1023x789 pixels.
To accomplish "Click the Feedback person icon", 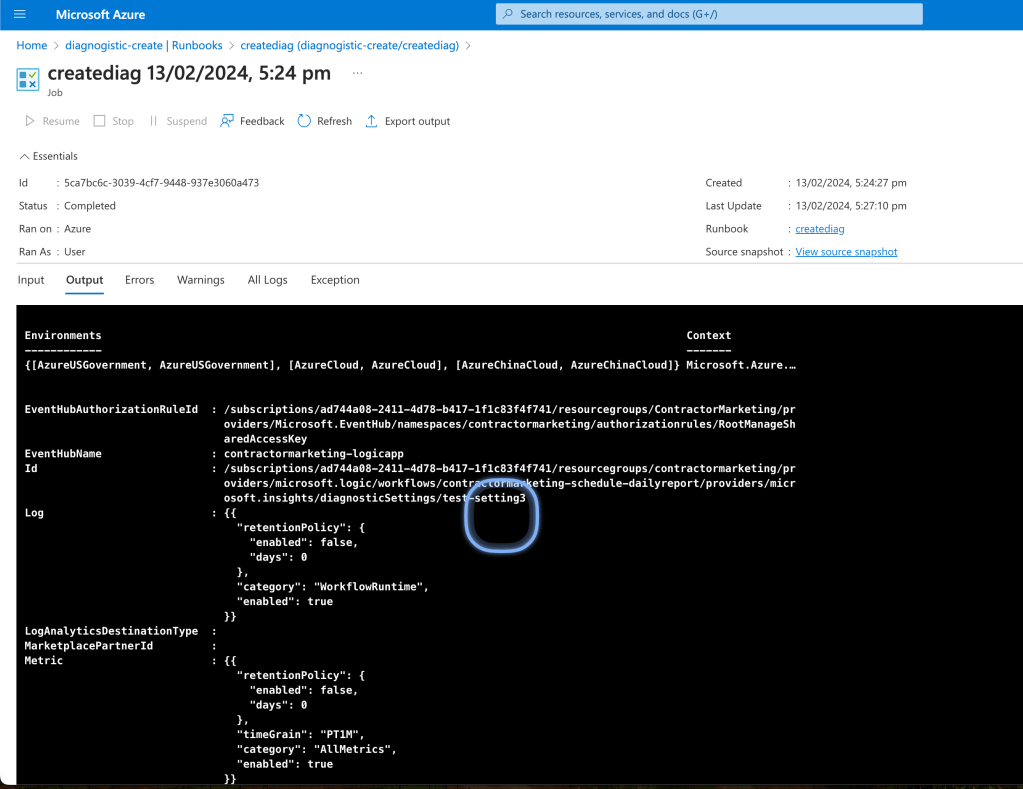I will 226,121.
